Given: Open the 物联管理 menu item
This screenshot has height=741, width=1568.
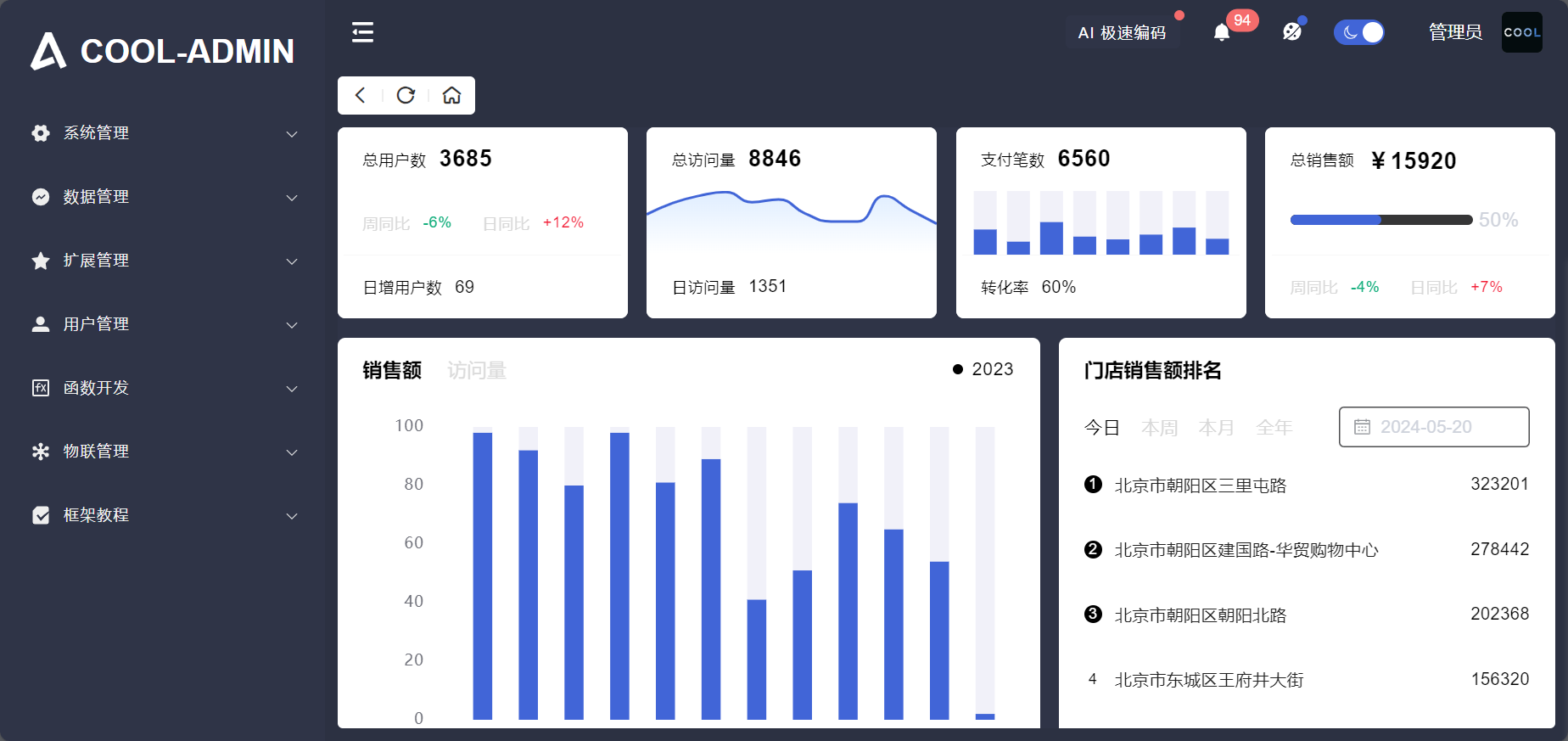Looking at the screenshot, I should tap(162, 452).
